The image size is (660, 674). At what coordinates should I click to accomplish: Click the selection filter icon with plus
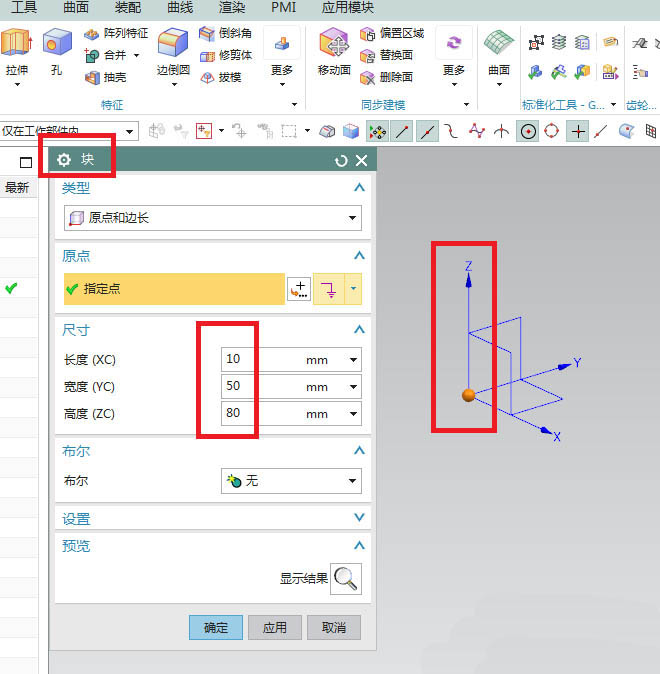204,131
